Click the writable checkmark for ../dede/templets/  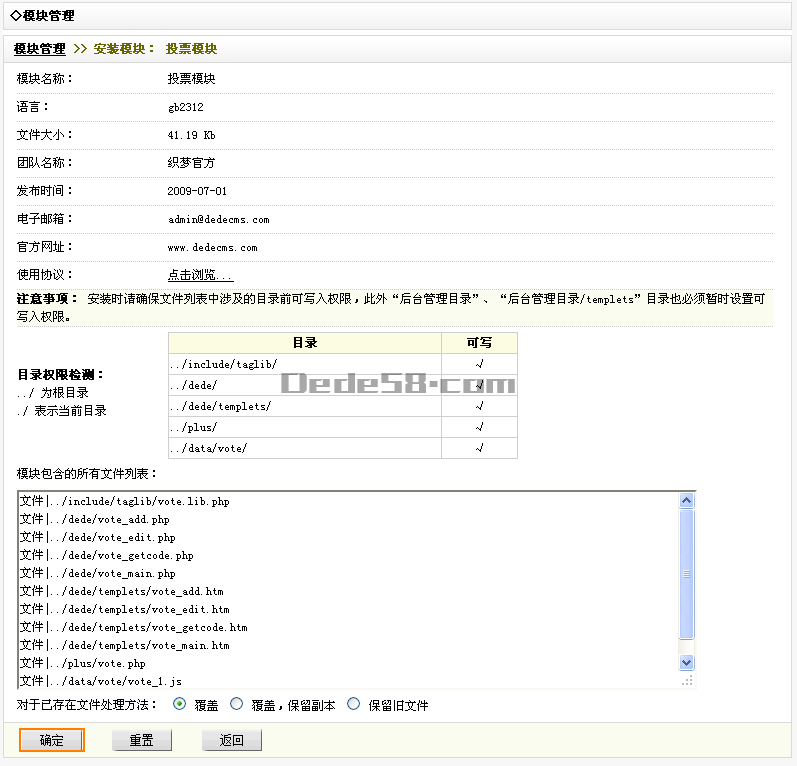point(479,406)
